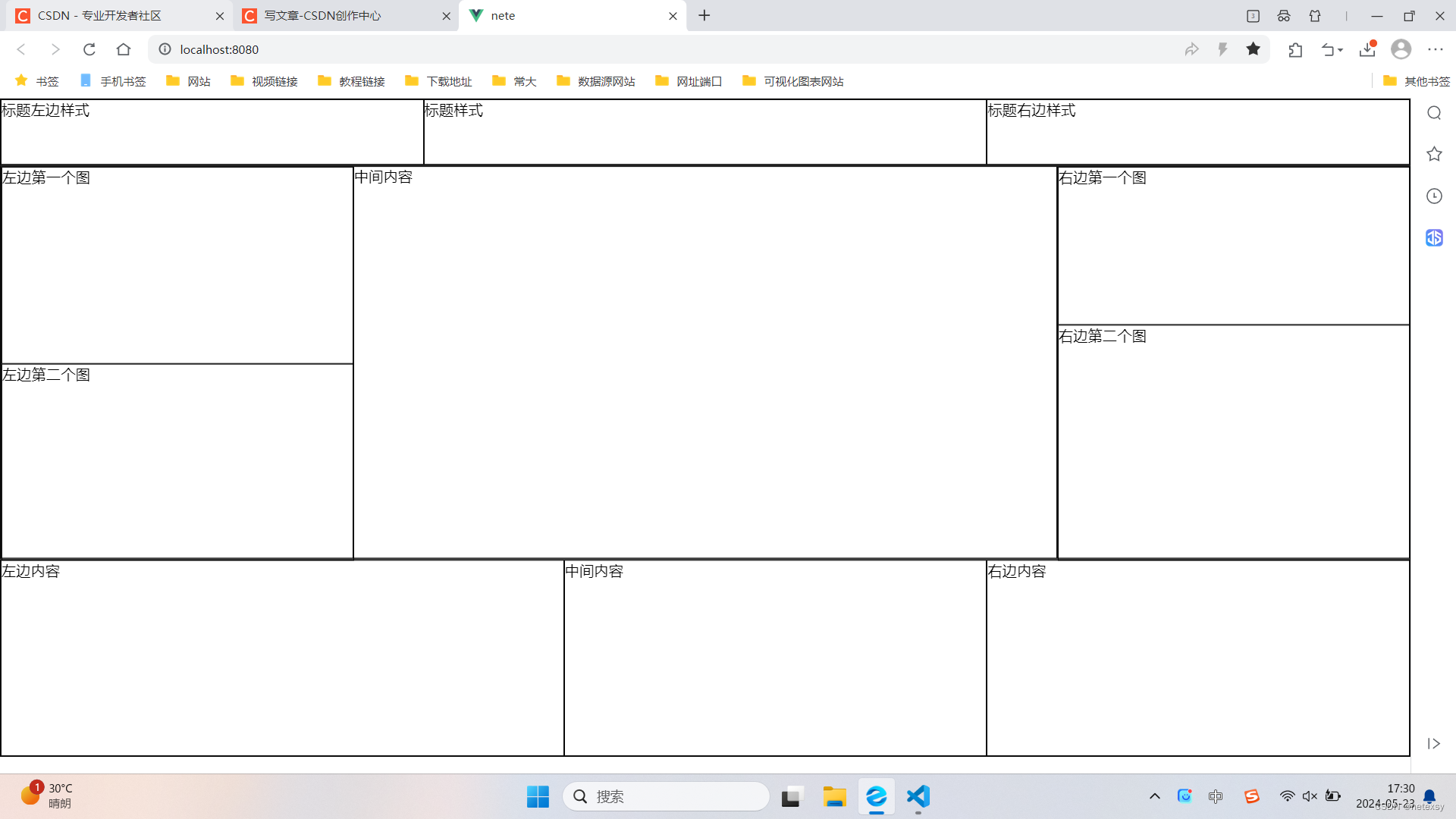Go to the browser home page

tap(124, 49)
